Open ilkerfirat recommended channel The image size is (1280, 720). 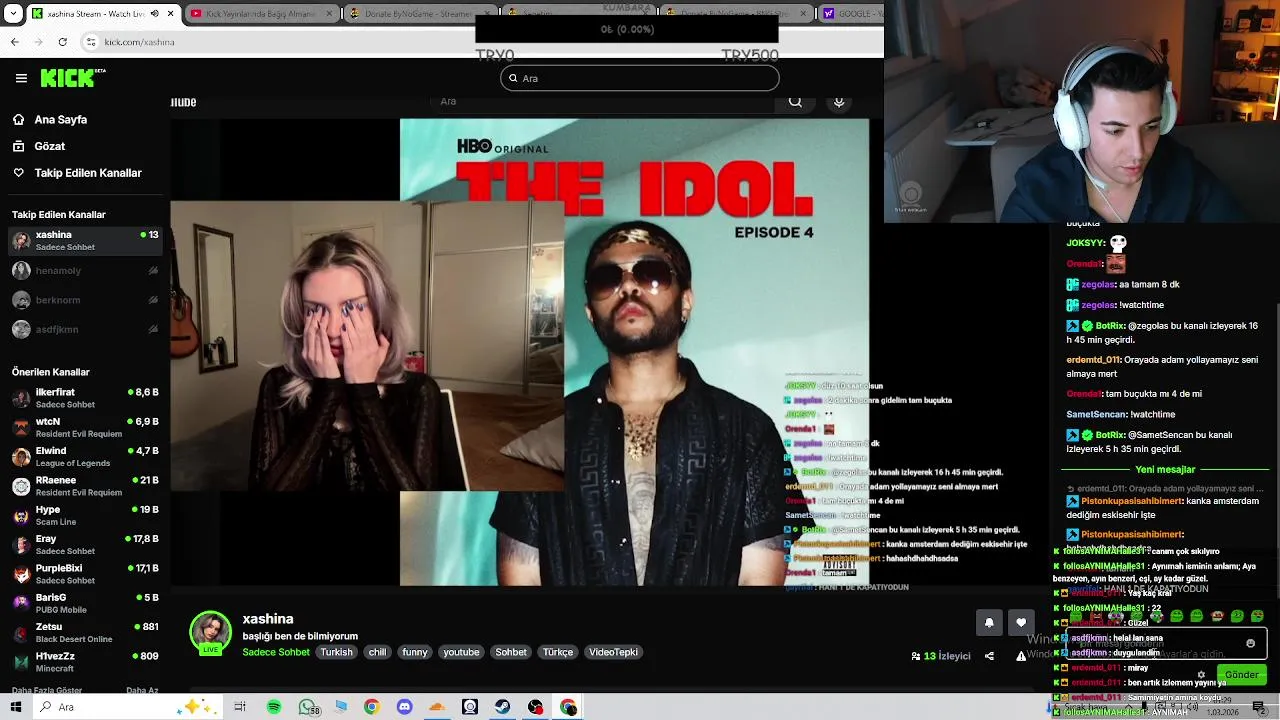84,398
